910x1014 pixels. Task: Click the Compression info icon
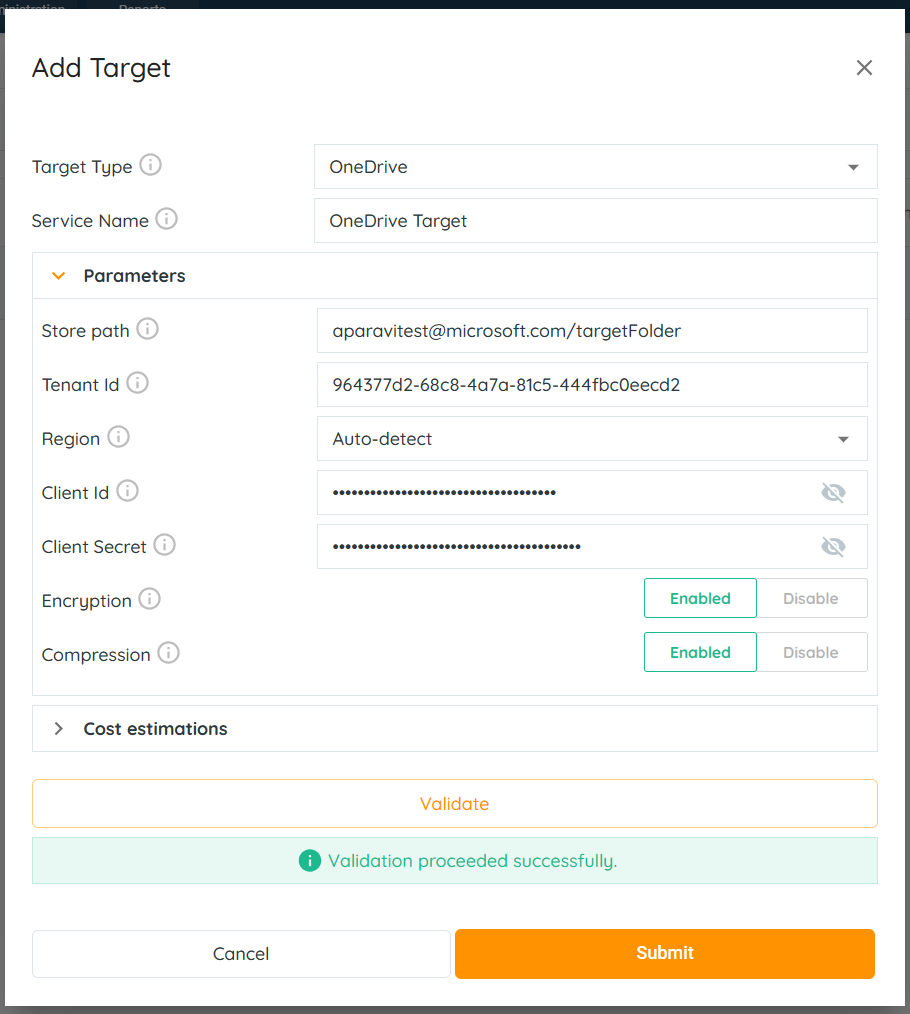pyautogui.click(x=168, y=653)
